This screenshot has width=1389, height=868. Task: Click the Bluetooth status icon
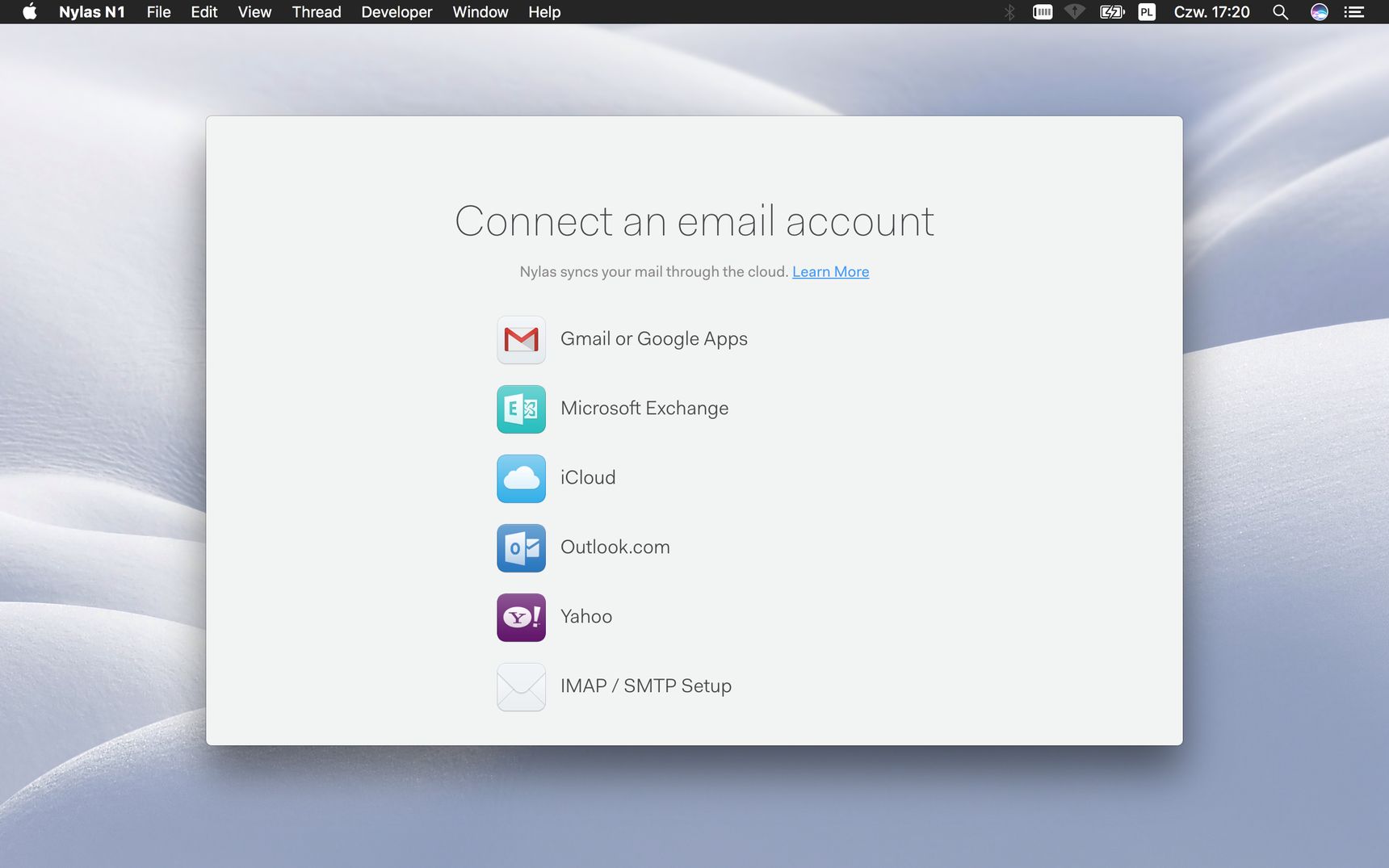(1009, 12)
